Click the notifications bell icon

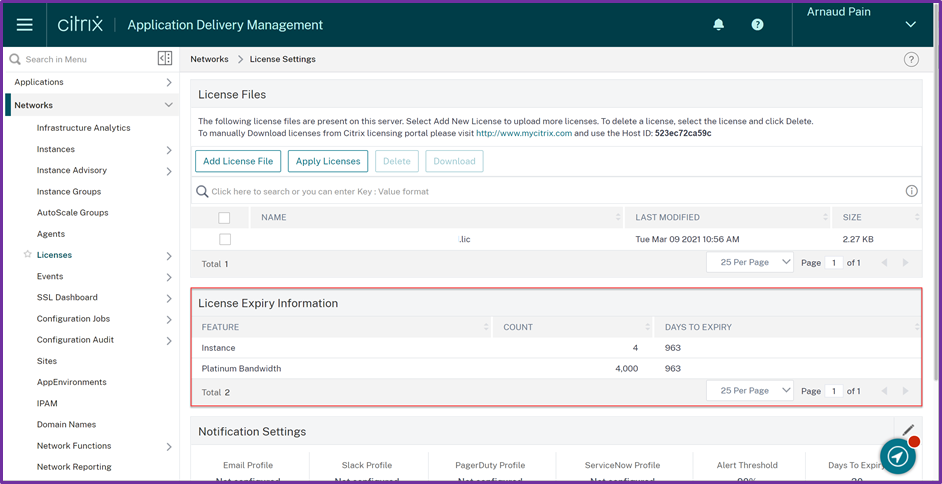click(x=718, y=25)
